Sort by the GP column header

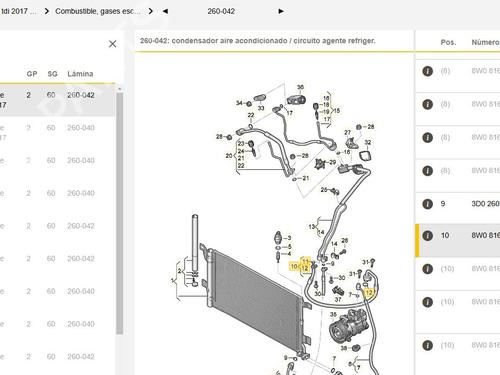click(x=32, y=74)
